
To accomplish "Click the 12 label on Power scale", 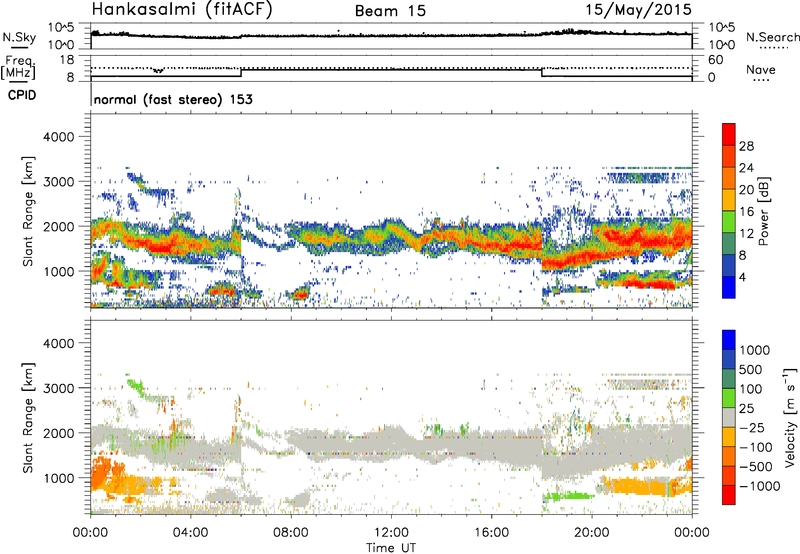I will [746, 234].
